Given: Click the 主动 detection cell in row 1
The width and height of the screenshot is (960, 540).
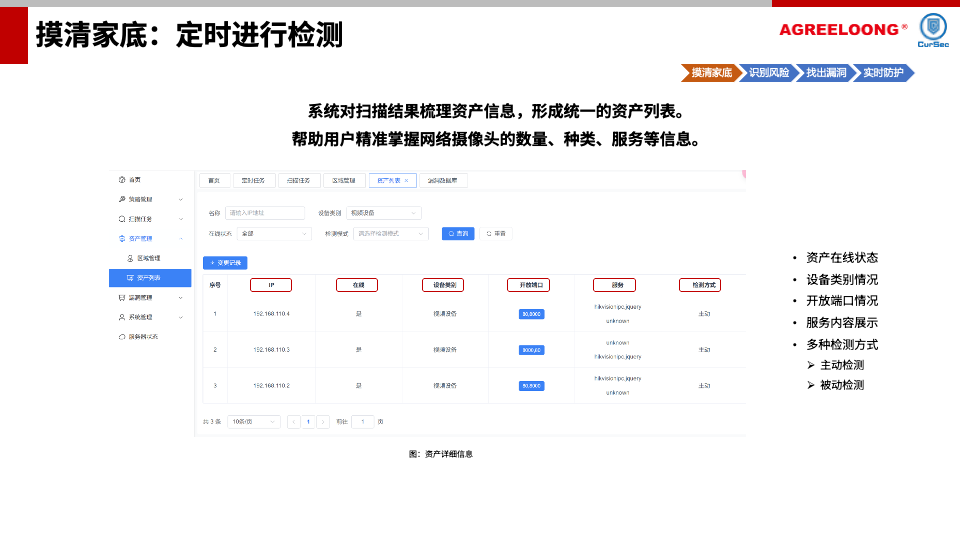Looking at the screenshot, I should tap(705, 314).
